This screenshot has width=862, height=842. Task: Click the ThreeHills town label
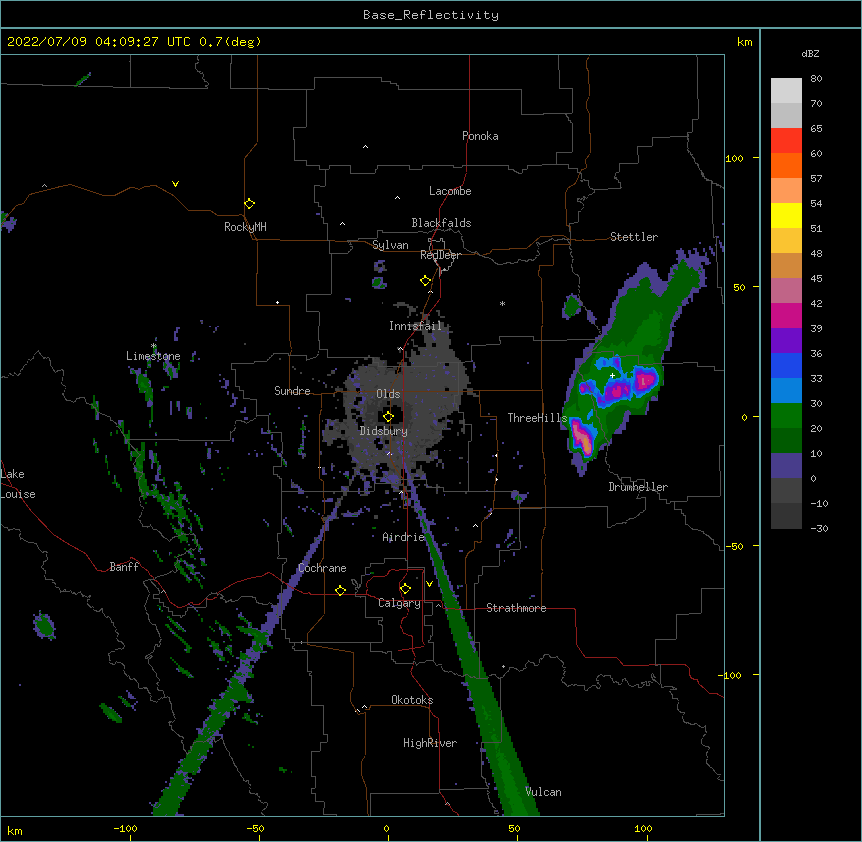(537, 418)
